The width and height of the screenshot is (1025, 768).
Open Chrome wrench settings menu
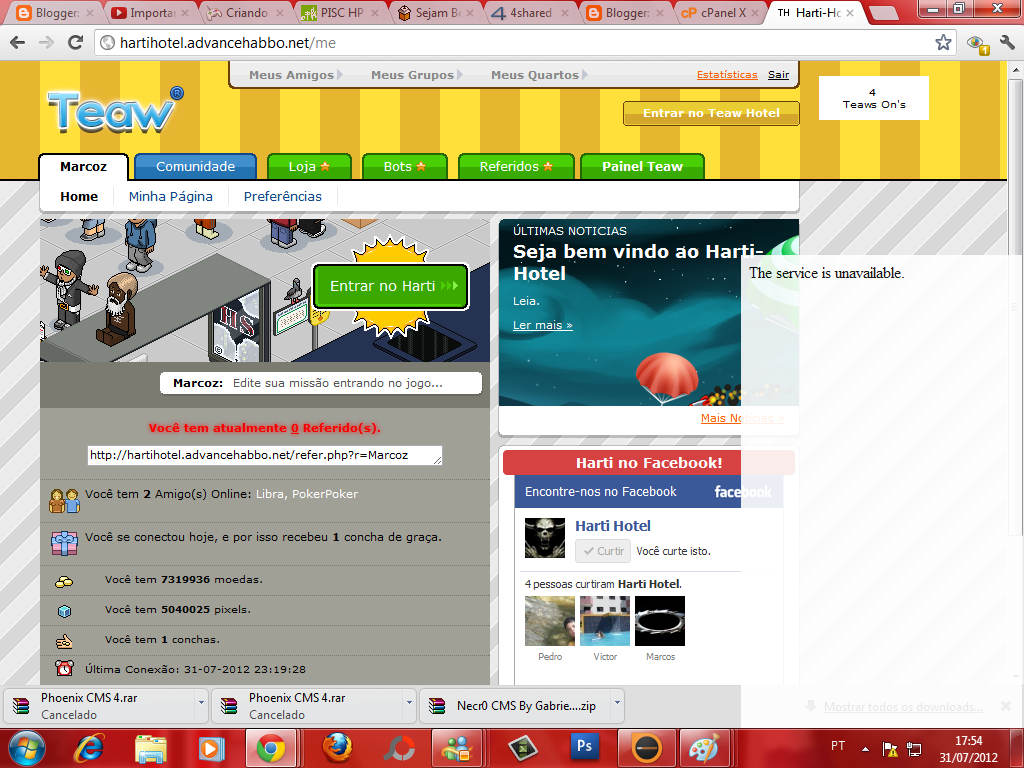pyautogui.click(x=1007, y=43)
